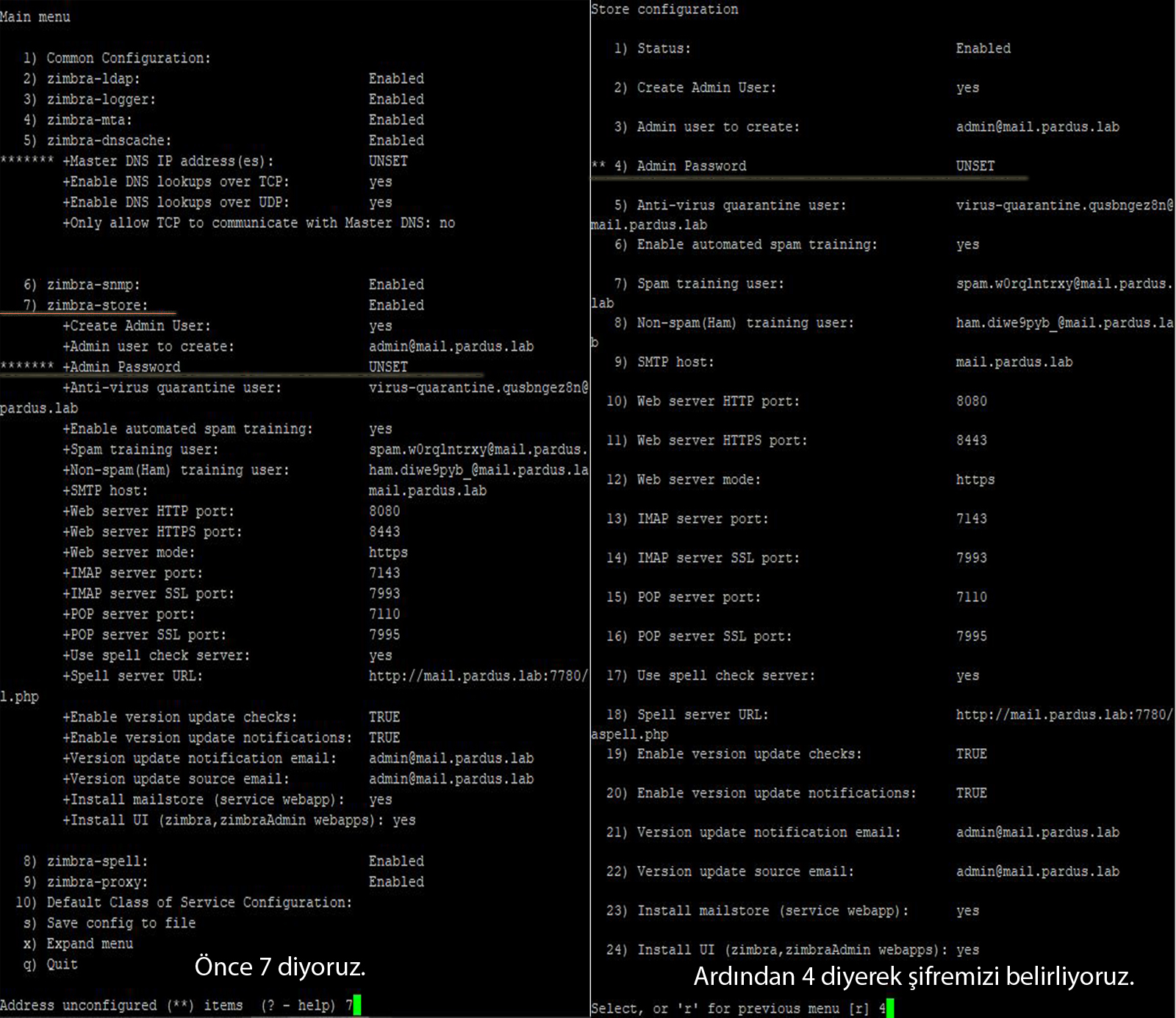Image resolution: width=1176 pixels, height=1018 pixels.
Task: Click "22) Version update source email:" line
Action: tap(731, 871)
